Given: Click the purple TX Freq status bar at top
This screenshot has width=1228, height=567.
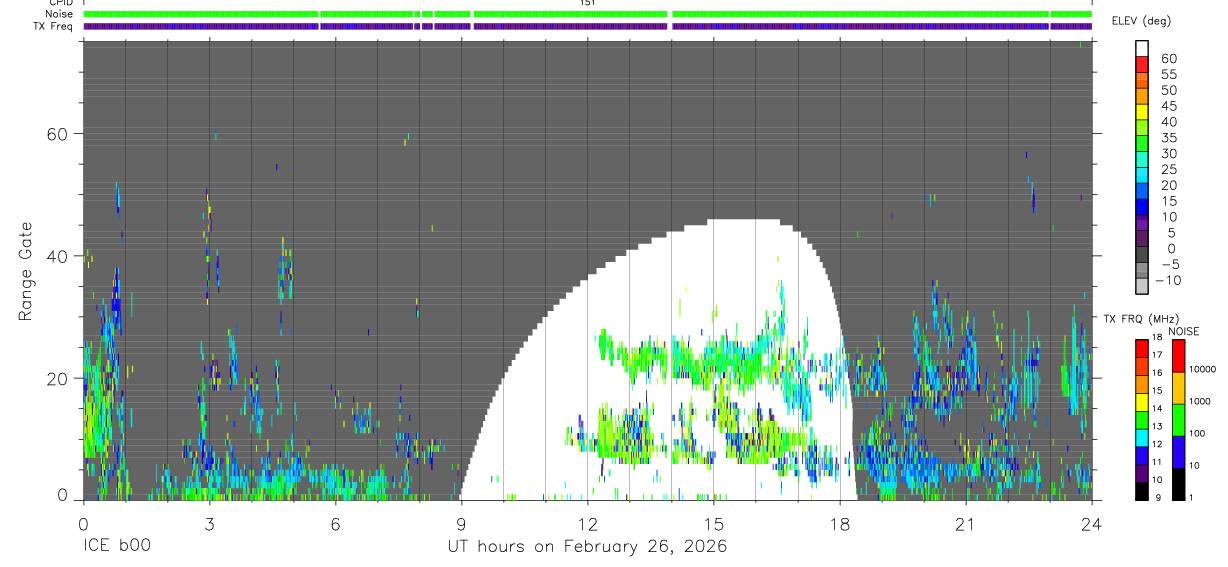Looking at the screenshot, I should 587,26.
